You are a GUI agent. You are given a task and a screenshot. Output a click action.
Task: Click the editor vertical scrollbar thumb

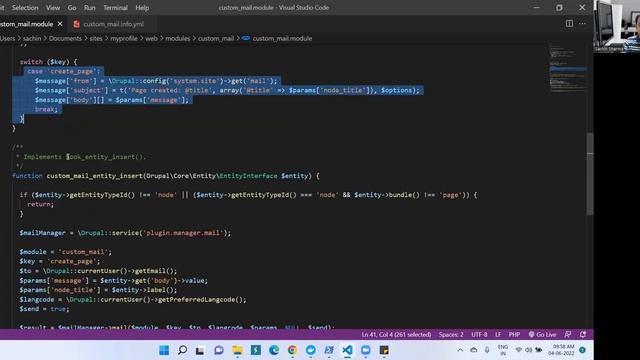point(590,174)
